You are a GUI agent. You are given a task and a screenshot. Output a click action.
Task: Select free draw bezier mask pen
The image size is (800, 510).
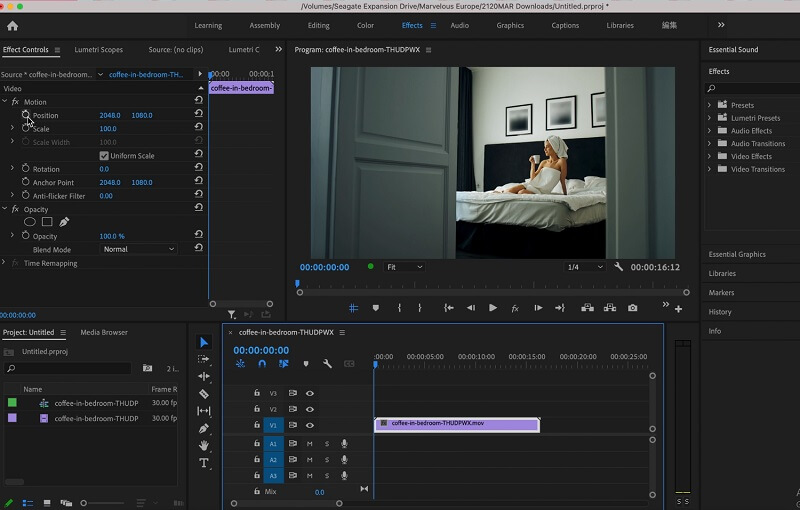coord(64,222)
